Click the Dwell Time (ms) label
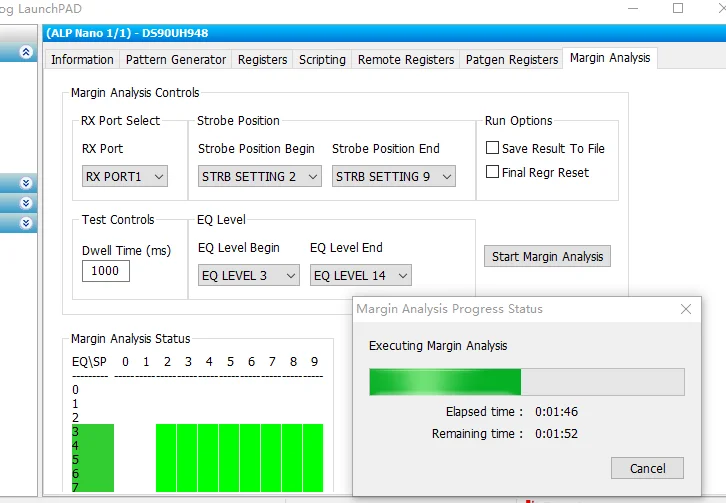Image resolution: width=726 pixels, height=503 pixels. tap(126, 251)
